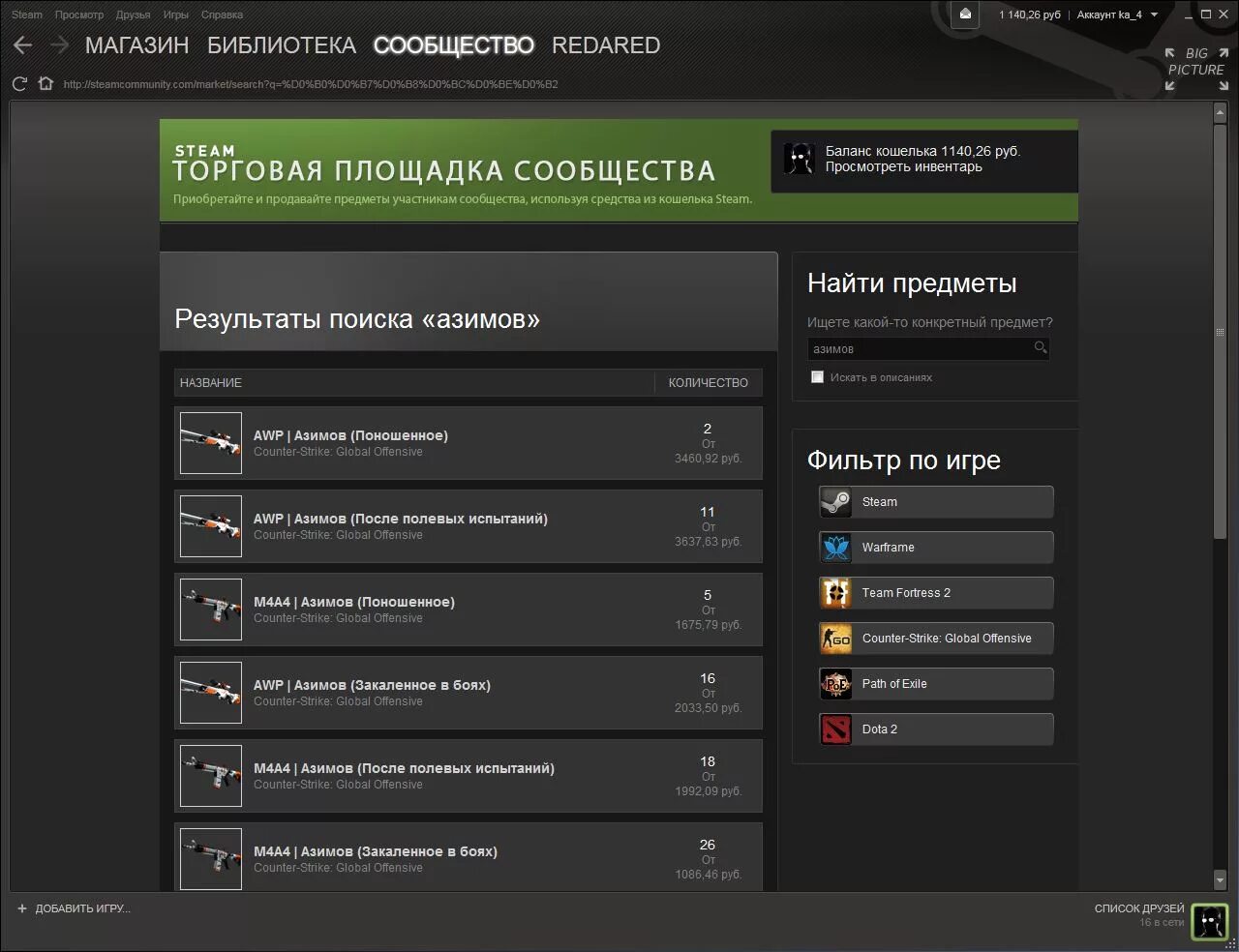Filter by Steam game button
1239x952 pixels.
click(x=936, y=502)
